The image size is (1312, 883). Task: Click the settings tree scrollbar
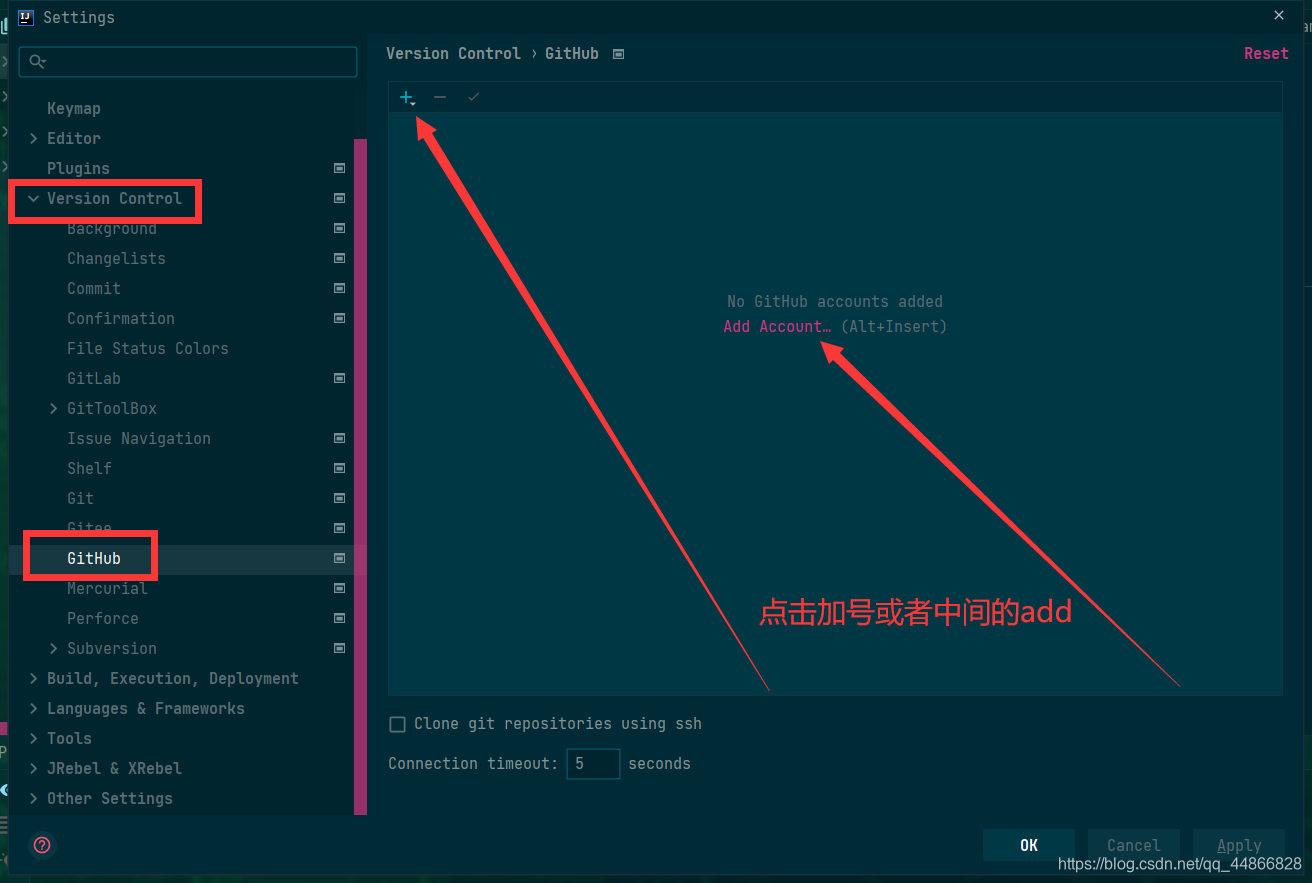coord(360,476)
